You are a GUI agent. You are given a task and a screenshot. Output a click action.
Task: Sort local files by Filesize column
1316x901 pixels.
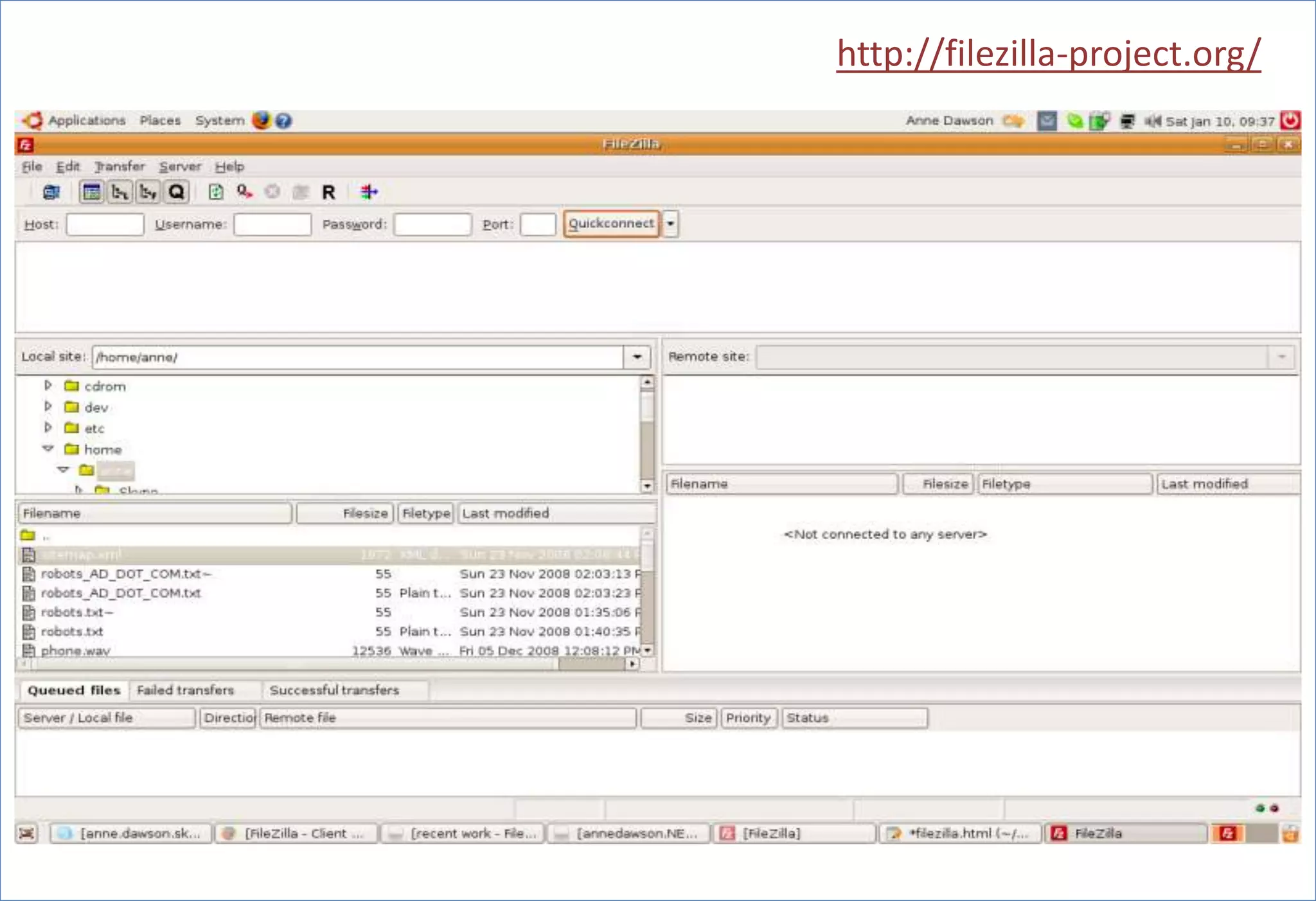click(x=344, y=513)
